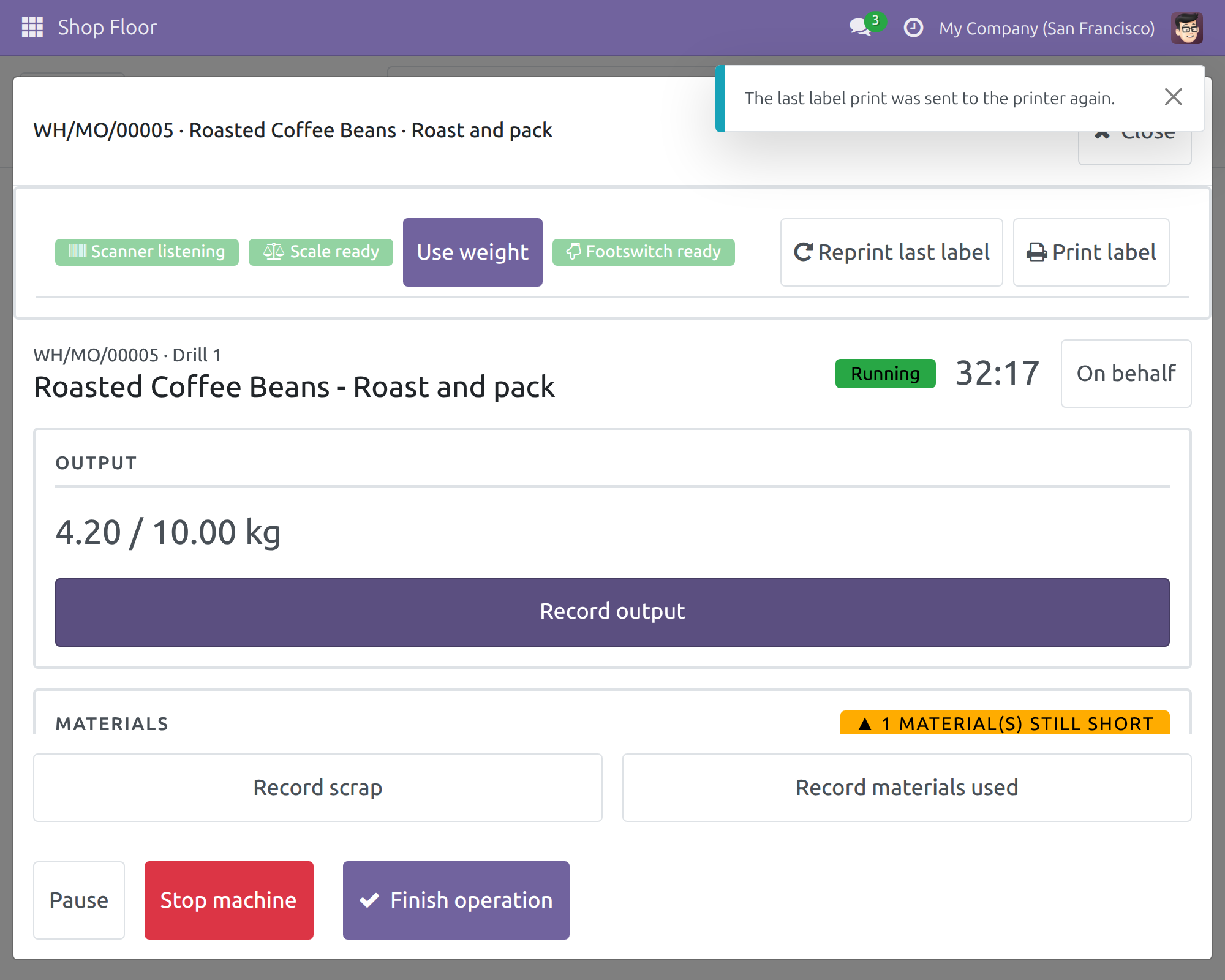Click Finish operation with checkmark
The image size is (1225, 980).
coord(456,900)
